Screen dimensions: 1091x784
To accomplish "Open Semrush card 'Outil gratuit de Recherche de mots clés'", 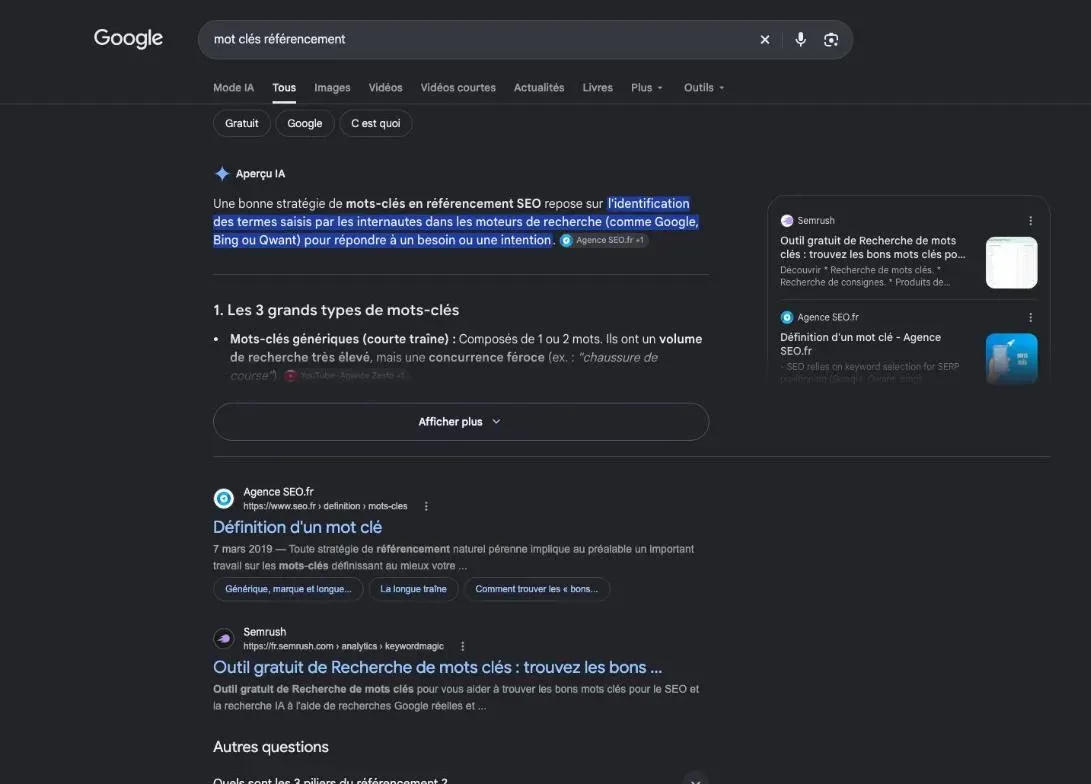I will coord(873,248).
